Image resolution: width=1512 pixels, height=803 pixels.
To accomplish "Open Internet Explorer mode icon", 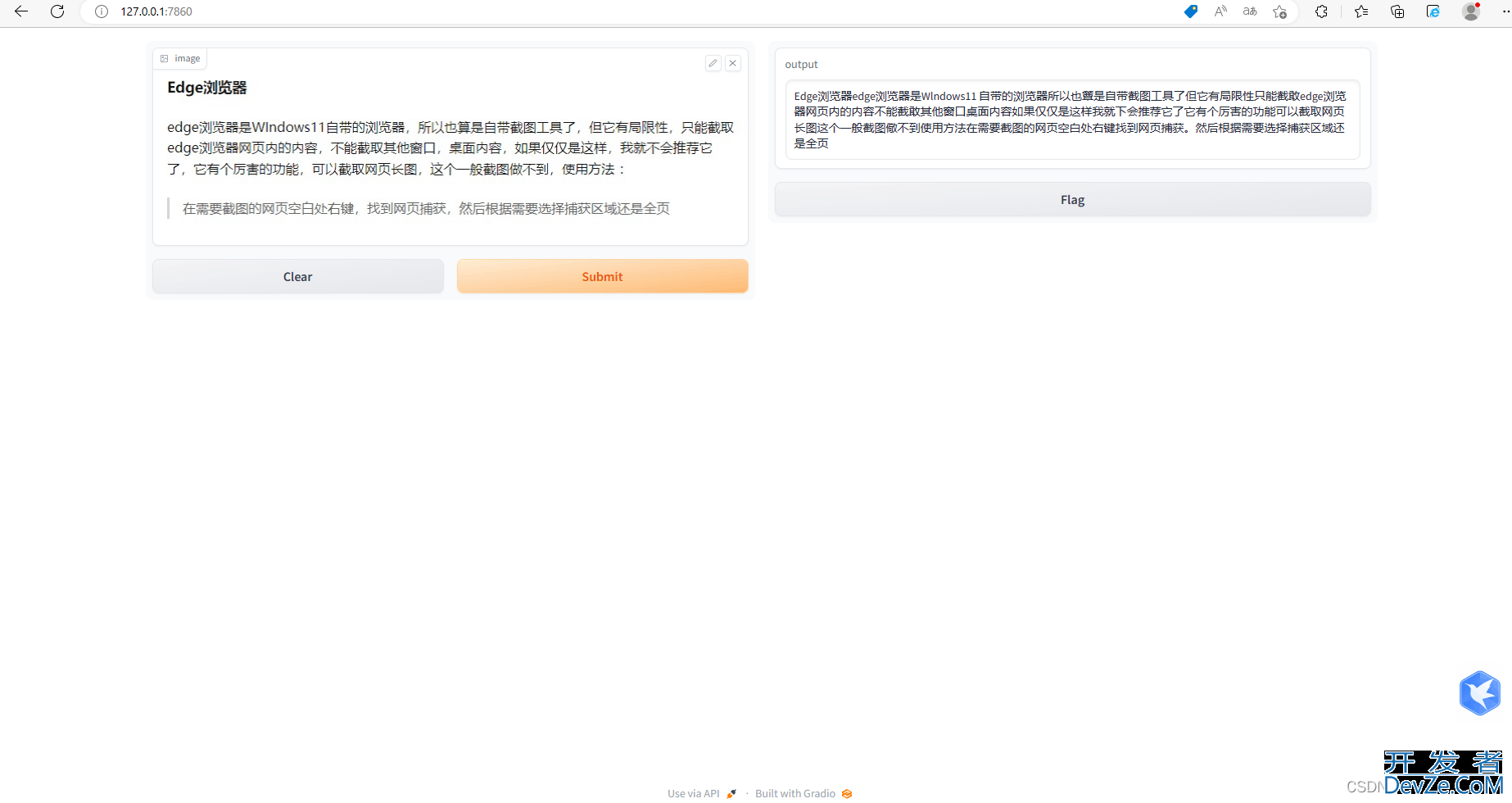I will click(x=1433, y=11).
